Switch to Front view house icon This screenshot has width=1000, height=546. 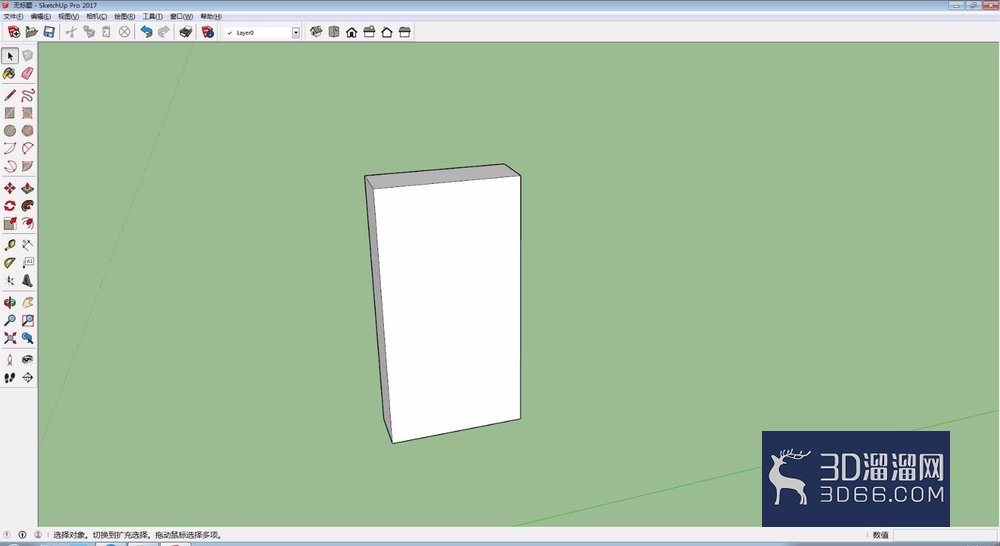click(x=351, y=32)
